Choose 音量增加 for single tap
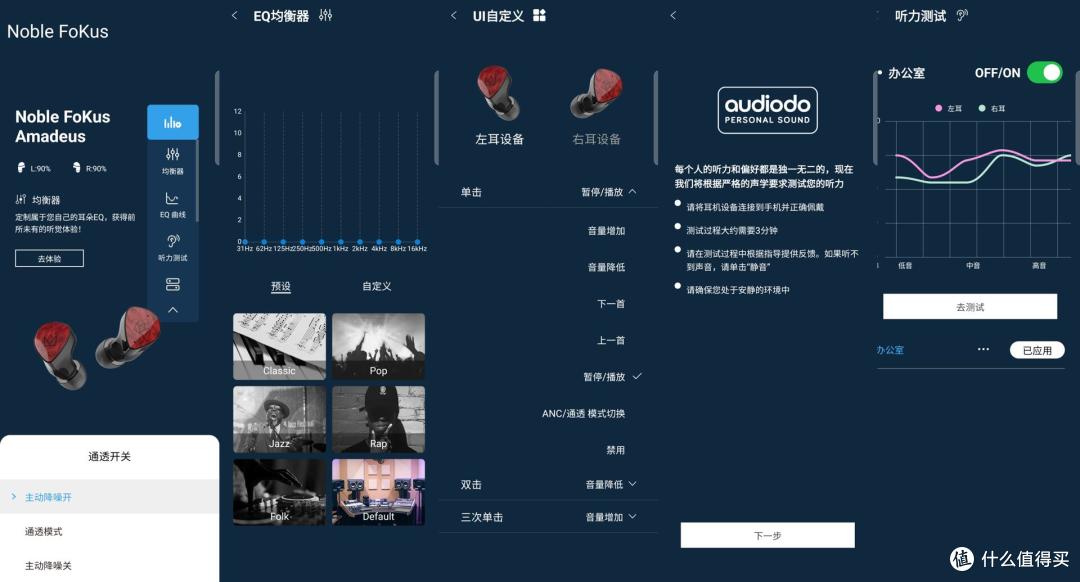The image size is (1080, 582). tap(606, 231)
